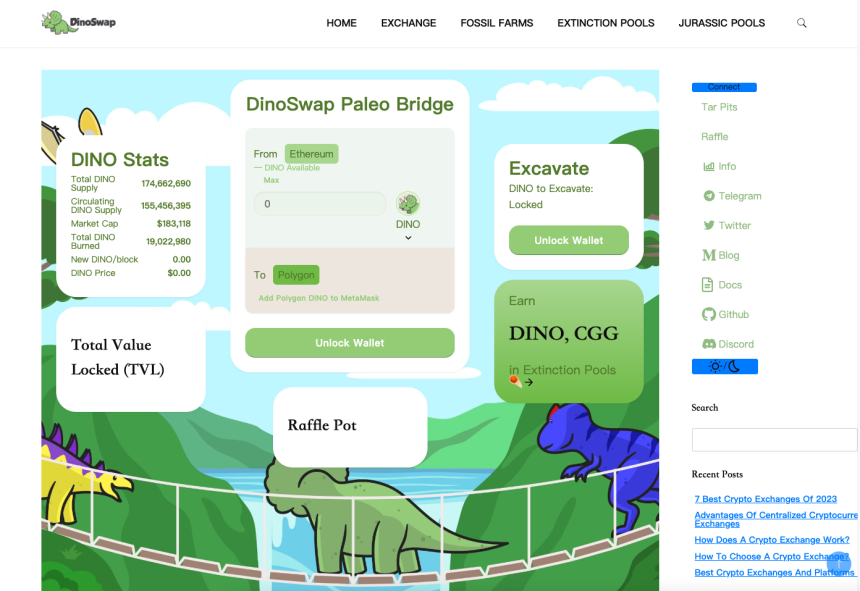Open the search magnifier icon
860x591 pixels.
click(801, 23)
